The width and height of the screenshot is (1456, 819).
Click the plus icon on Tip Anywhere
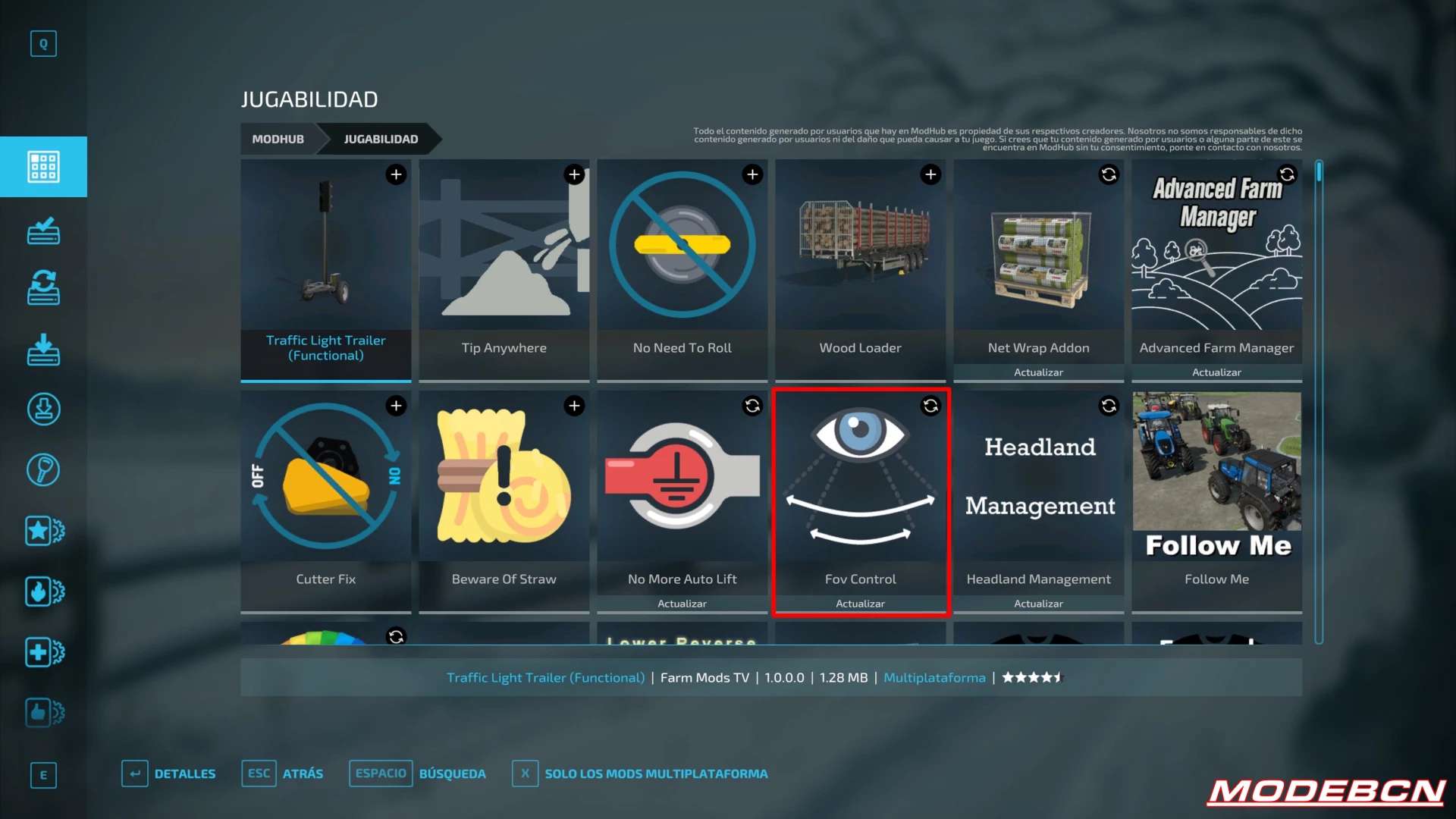click(x=574, y=174)
